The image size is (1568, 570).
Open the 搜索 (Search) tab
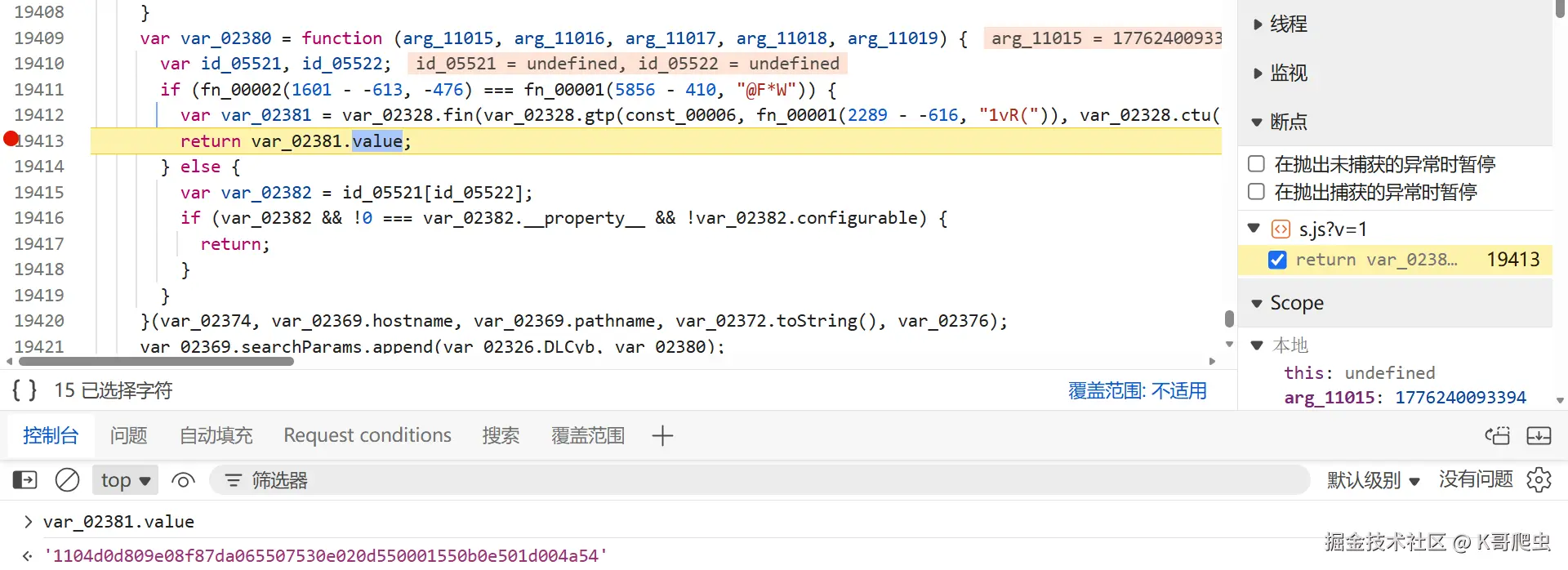[x=501, y=435]
